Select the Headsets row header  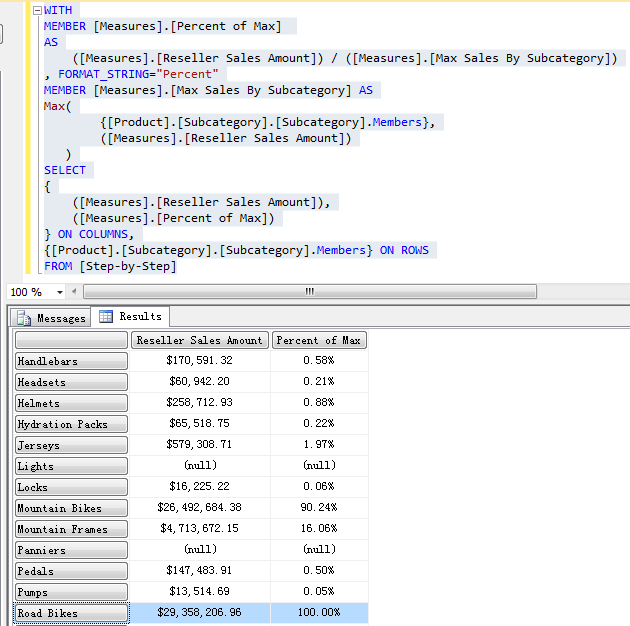tap(72, 382)
